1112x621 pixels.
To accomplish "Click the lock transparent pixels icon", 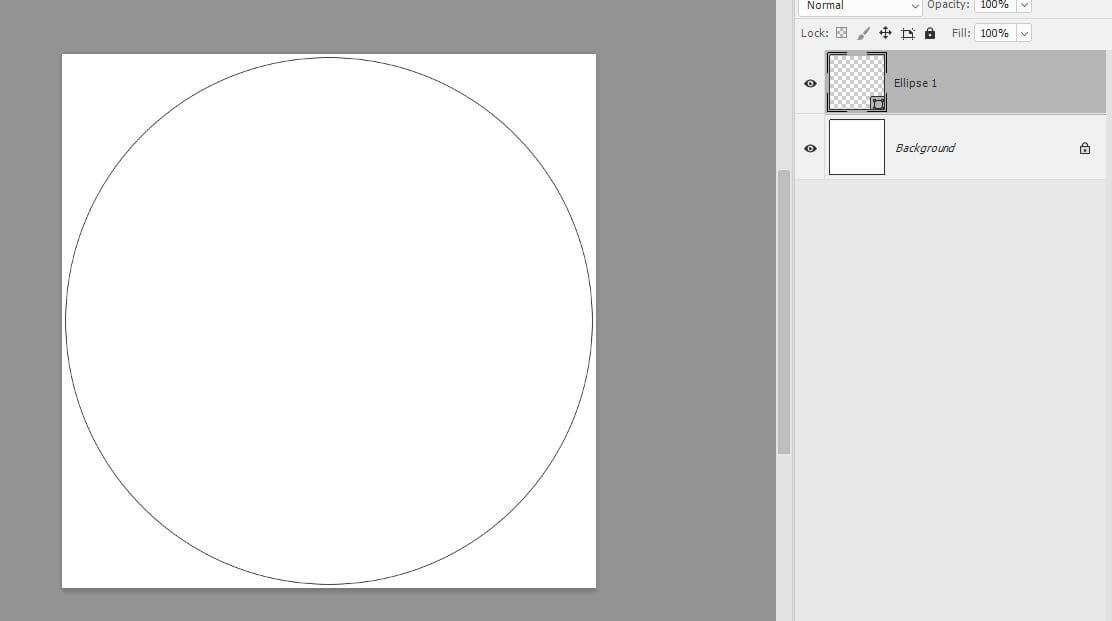I will click(x=841, y=33).
